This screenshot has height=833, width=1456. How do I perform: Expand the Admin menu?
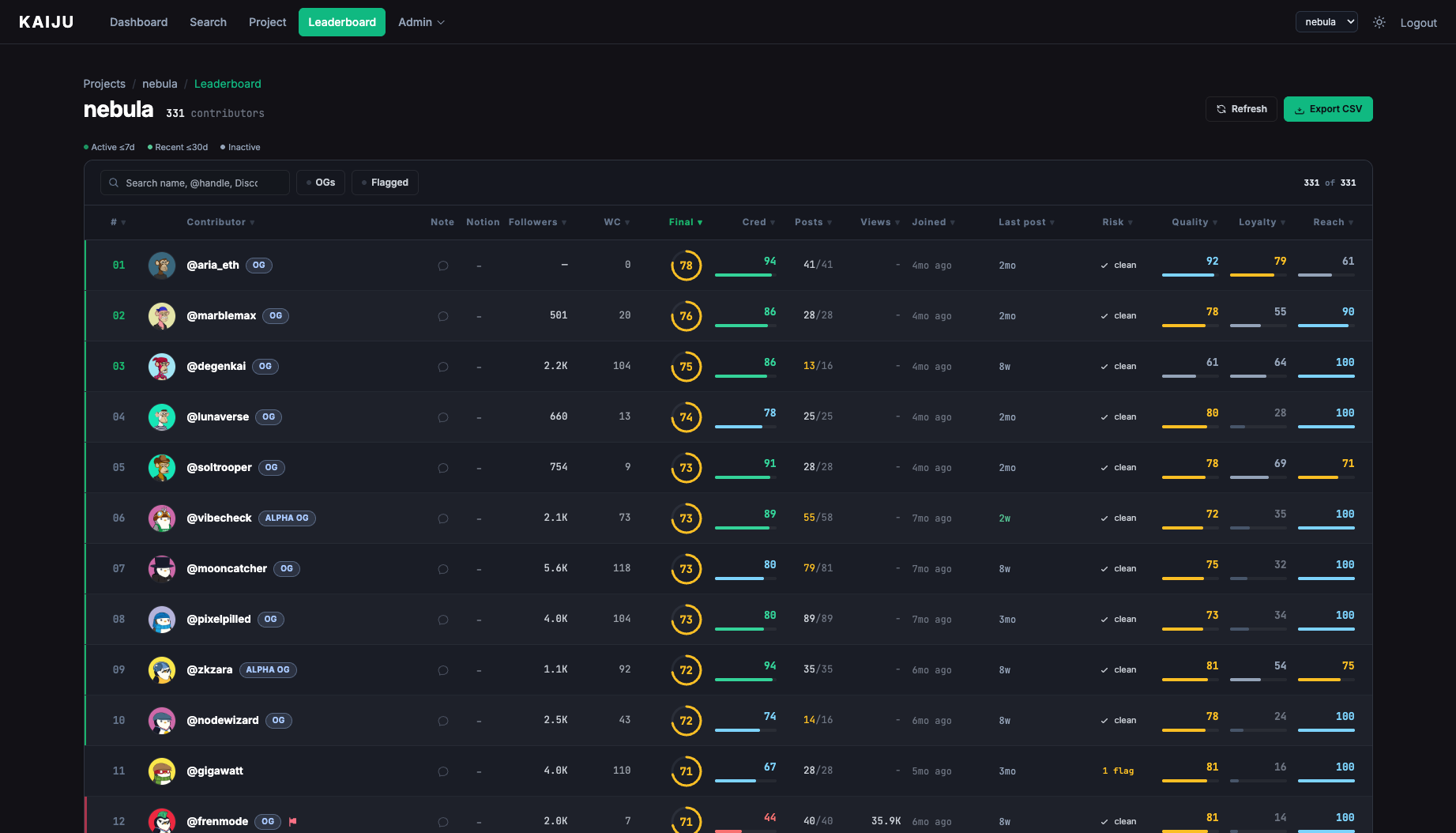click(421, 22)
